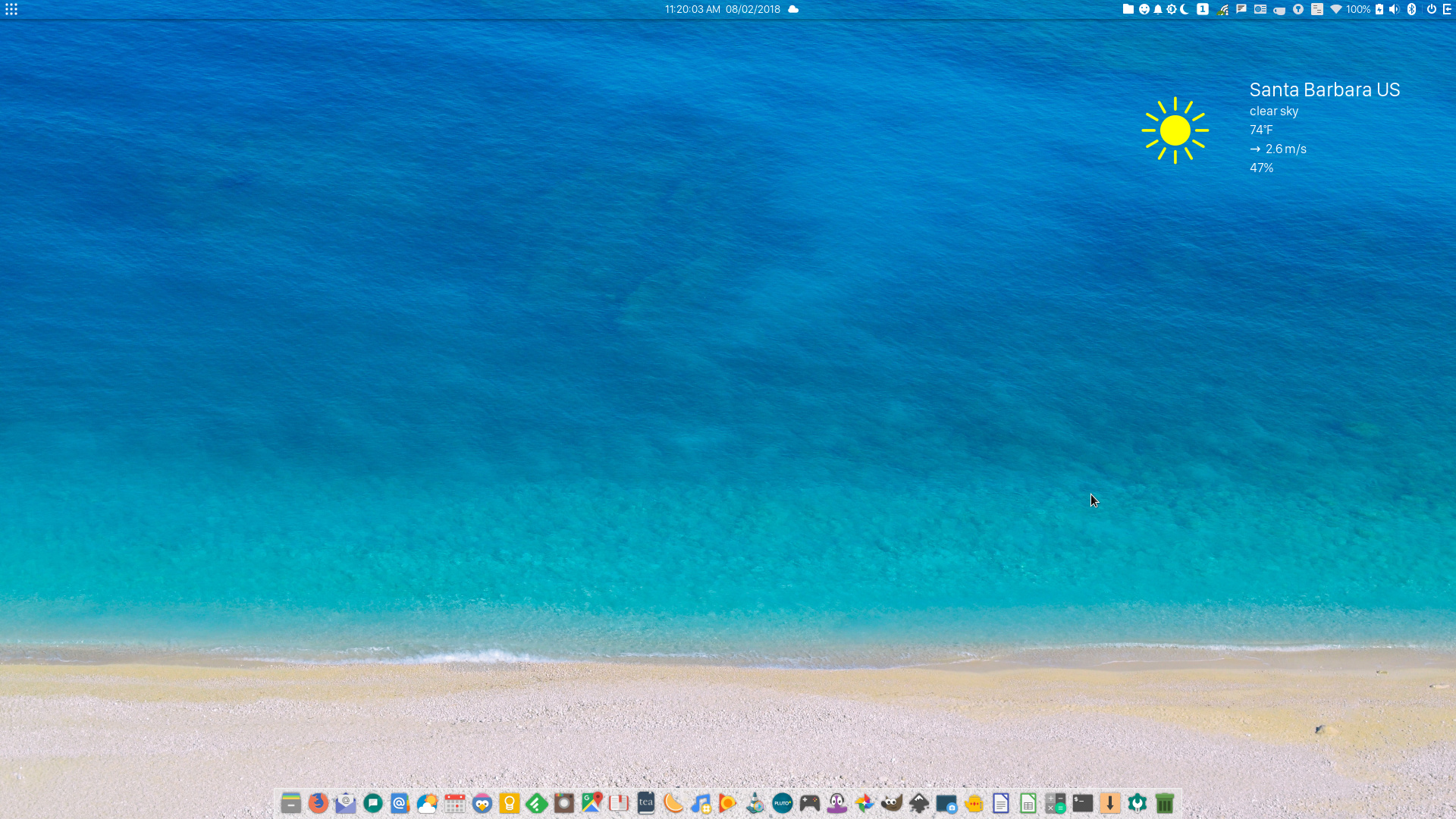Open the clock and date dropdown
1456x819 pixels.
pos(722,10)
